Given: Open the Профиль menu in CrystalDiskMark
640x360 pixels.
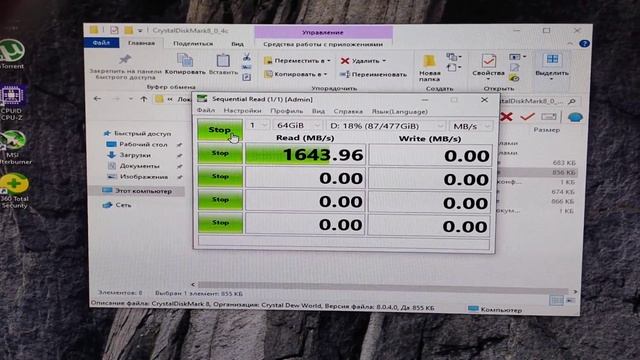Looking at the screenshot, I should click(x=287, y=111).
